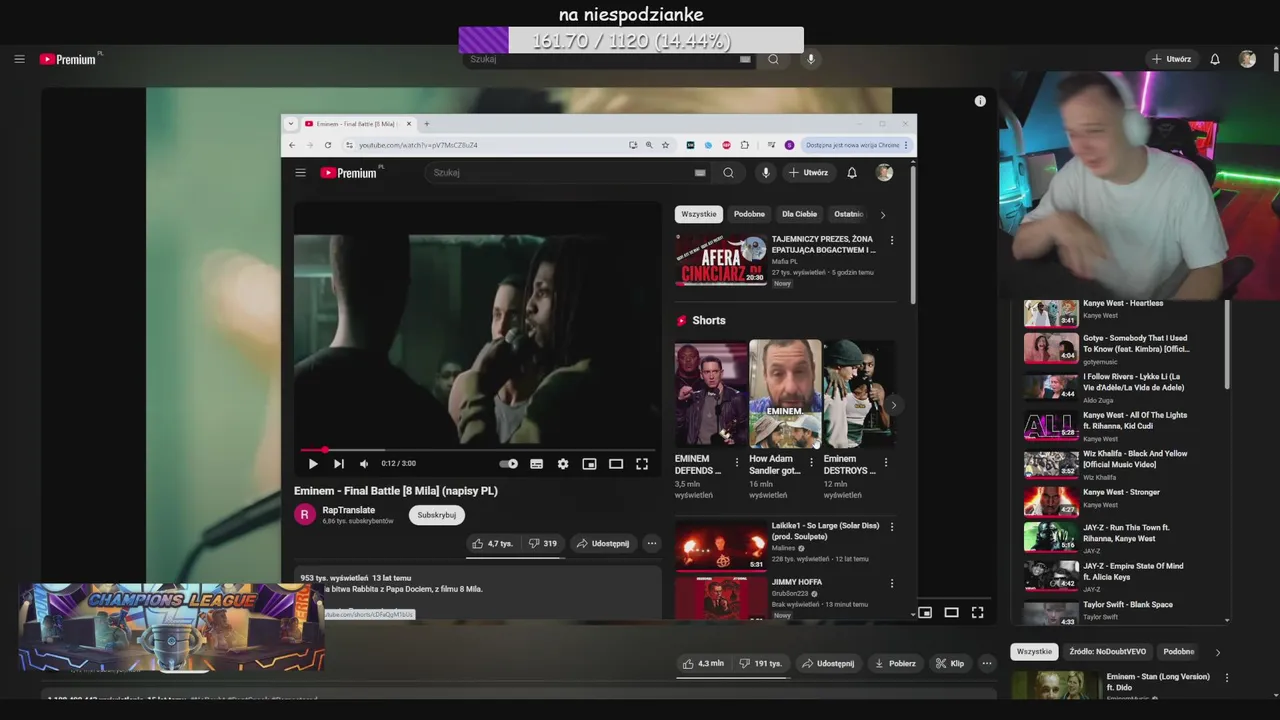Skip to next video in inner player

click(338, 464)
